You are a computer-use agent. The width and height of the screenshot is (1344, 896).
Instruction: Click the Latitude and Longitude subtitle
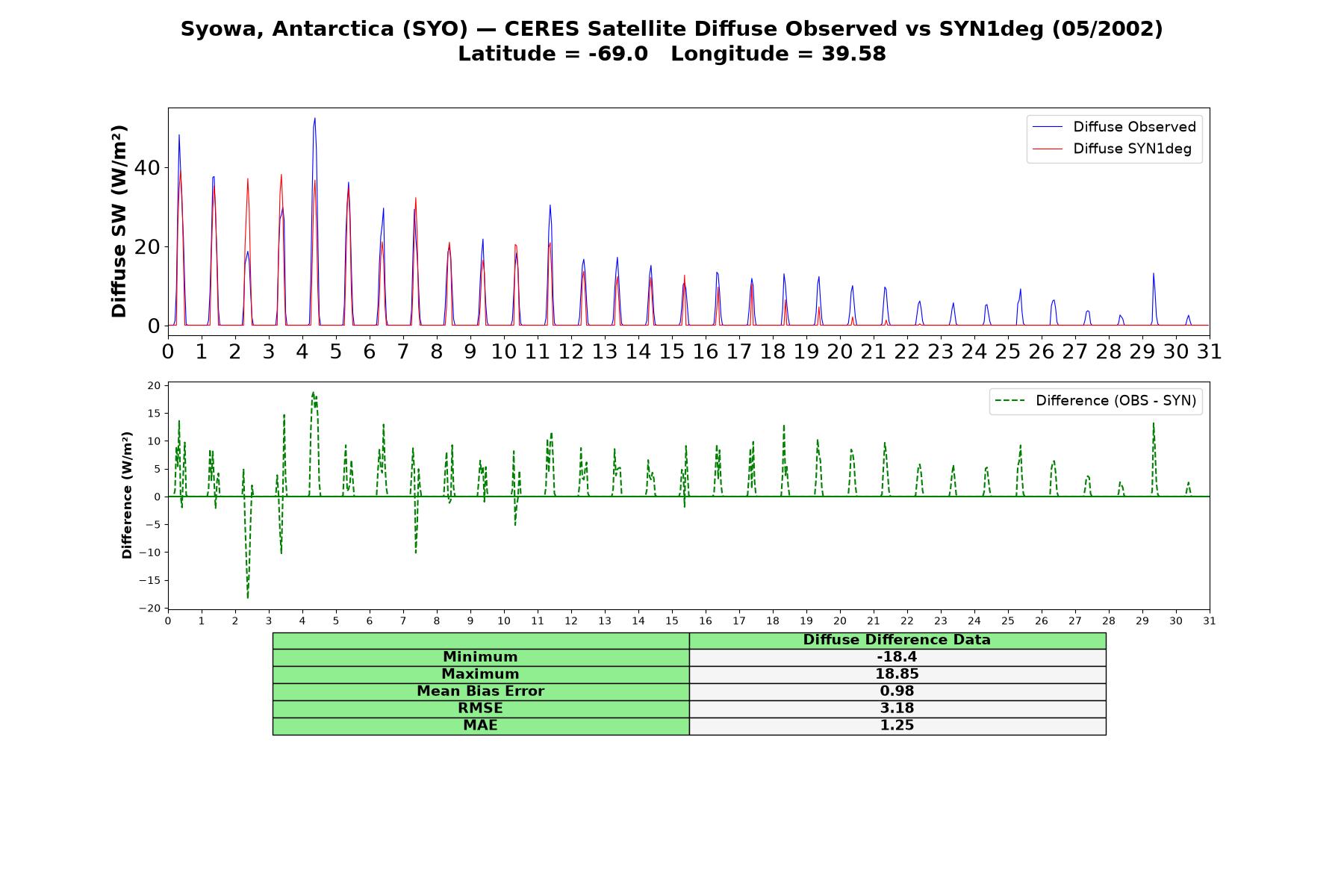tap(672, 54)
